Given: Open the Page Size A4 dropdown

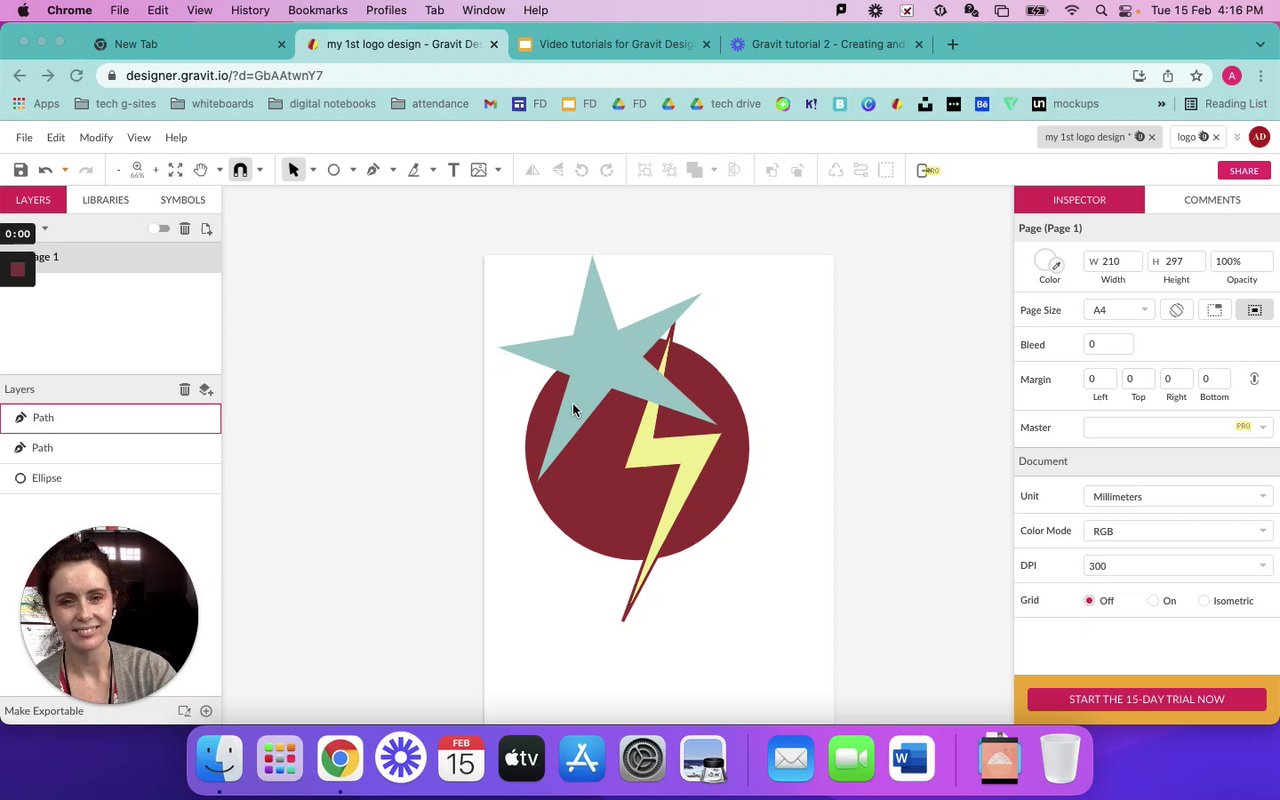Looking at the screenshot, I should pyautogui.click(x=1120, y=310).
